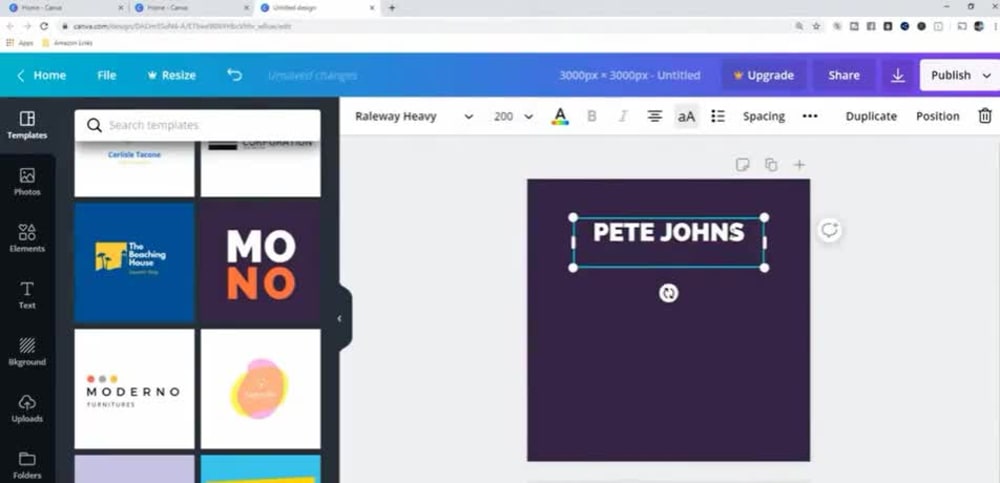Open the Resize menu
Image resolution: width=1000 pixels, height=483 pixels.
172,75
